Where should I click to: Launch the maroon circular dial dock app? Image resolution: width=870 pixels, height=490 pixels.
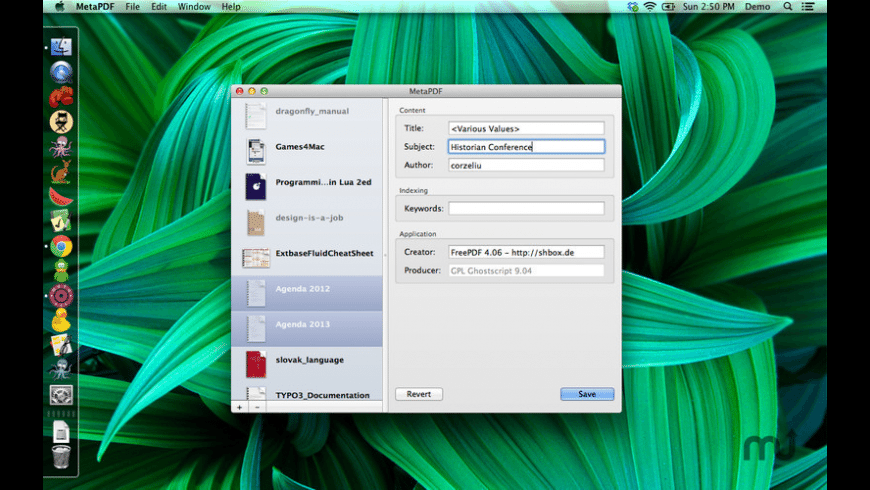click(x=61, y=296)
